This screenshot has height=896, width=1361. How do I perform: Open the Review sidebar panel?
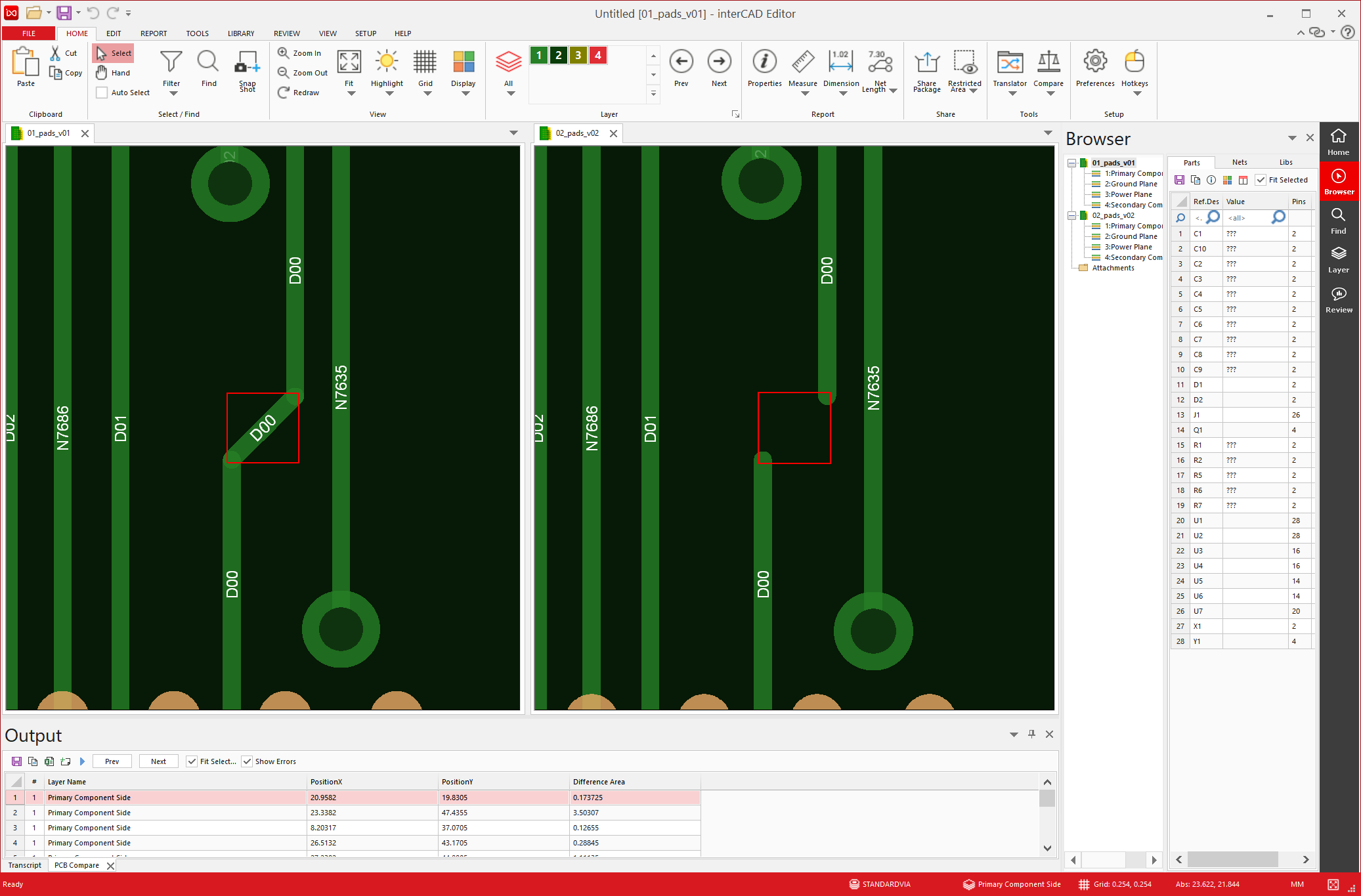1338,299
